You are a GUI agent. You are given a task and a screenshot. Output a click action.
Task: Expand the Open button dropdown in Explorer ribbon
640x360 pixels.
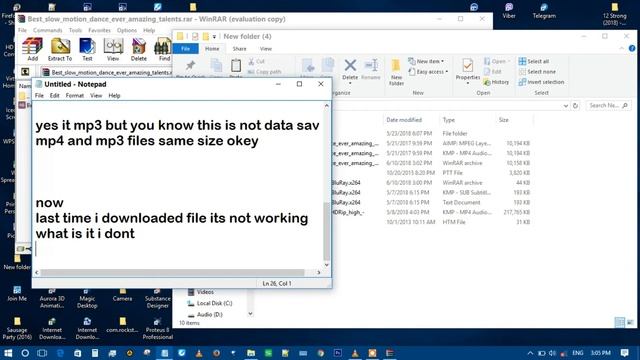[x=509, y=61]
